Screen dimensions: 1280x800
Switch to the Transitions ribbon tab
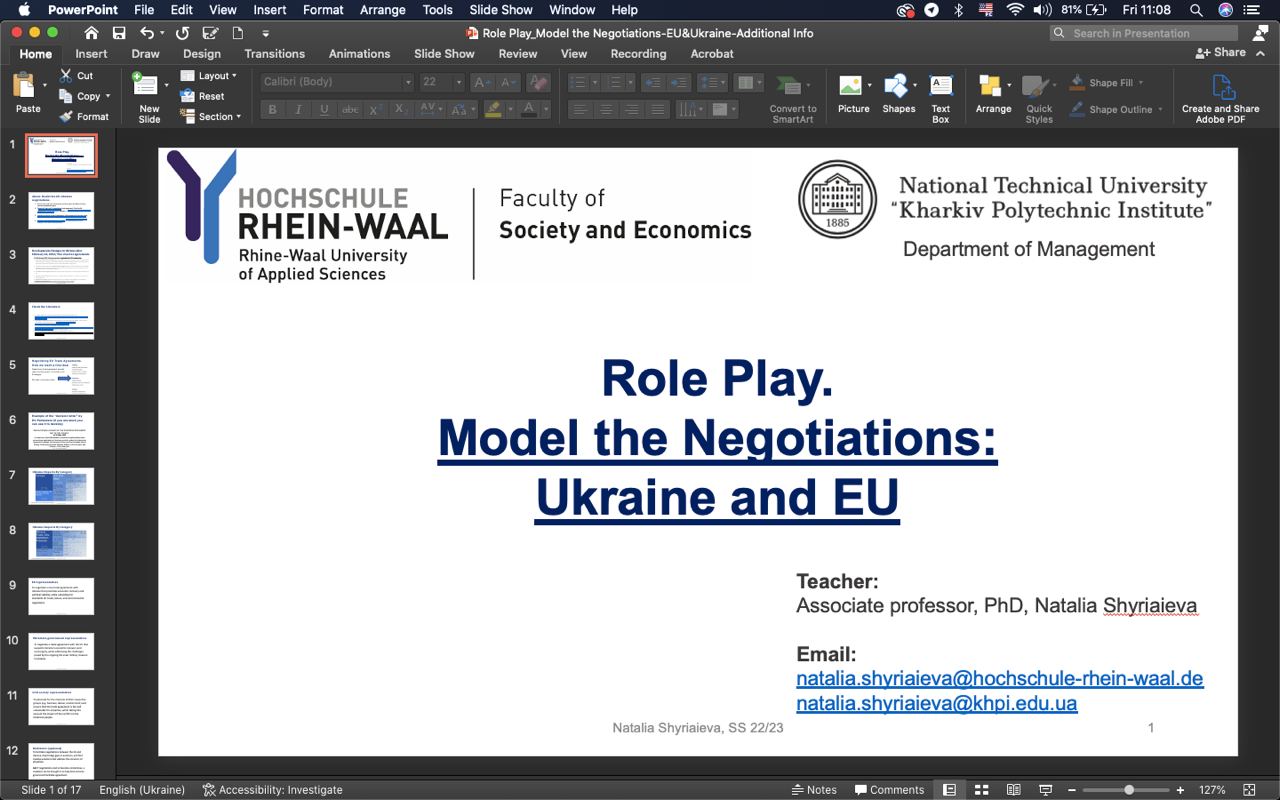click(274, 54)
